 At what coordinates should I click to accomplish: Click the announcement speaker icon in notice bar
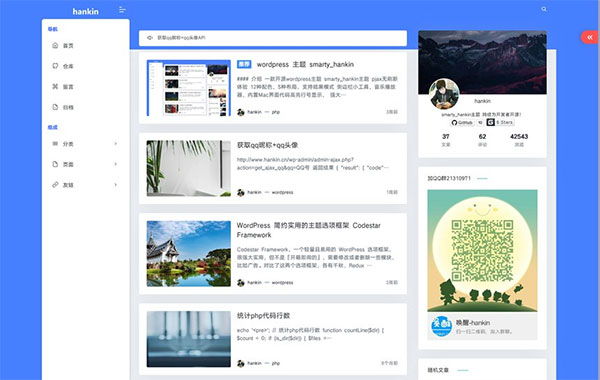click(150, 38)
